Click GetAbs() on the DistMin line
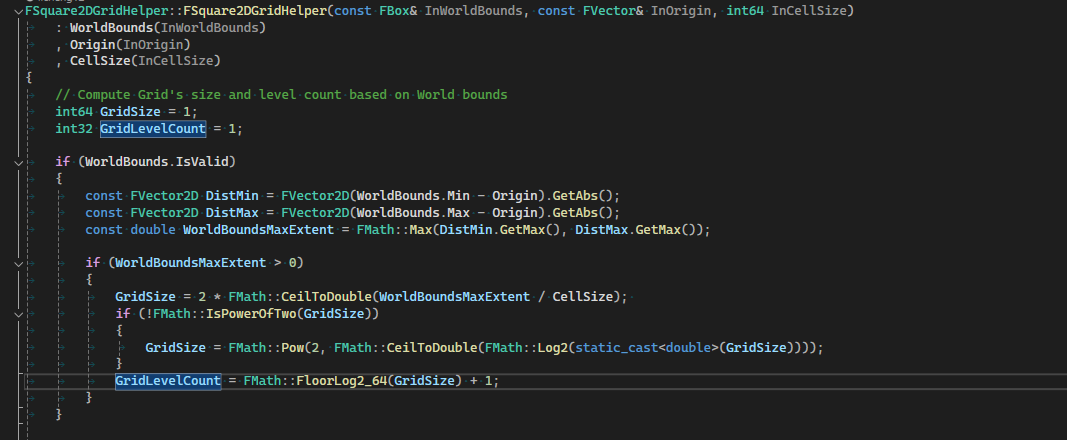This screenshot has height=440, width=1067. point(582,196)
